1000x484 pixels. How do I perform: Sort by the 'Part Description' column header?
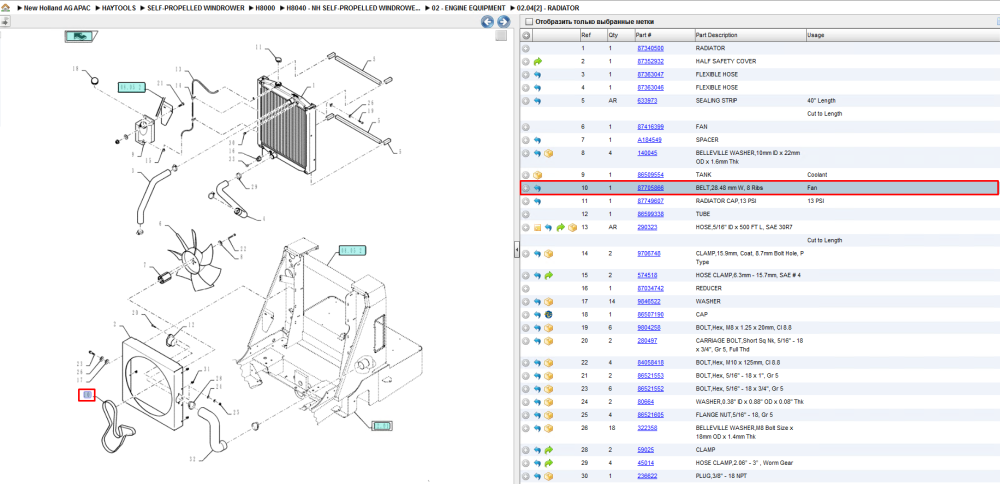point(716,36)
